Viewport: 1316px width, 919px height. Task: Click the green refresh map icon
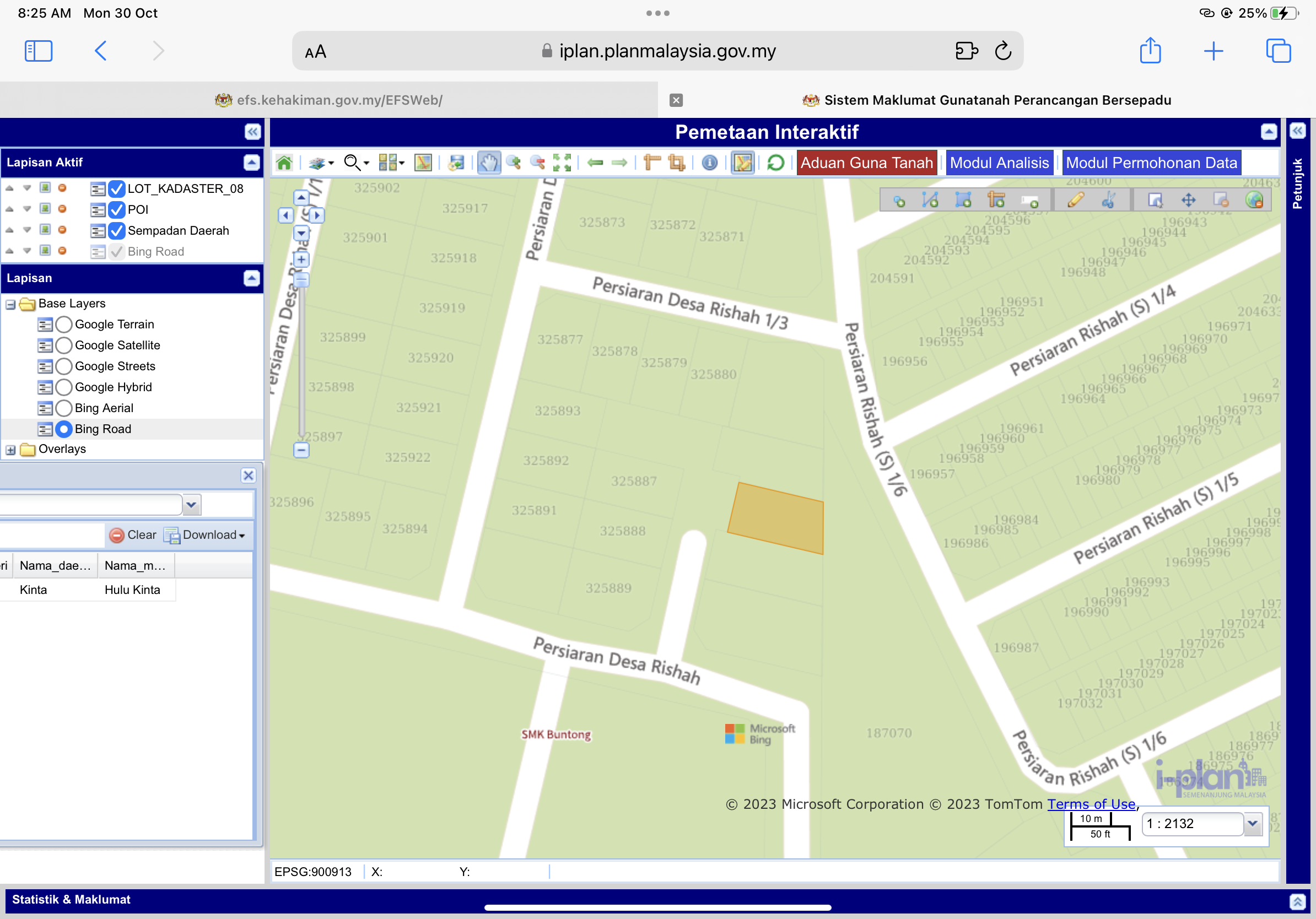(x=775, y=163)
